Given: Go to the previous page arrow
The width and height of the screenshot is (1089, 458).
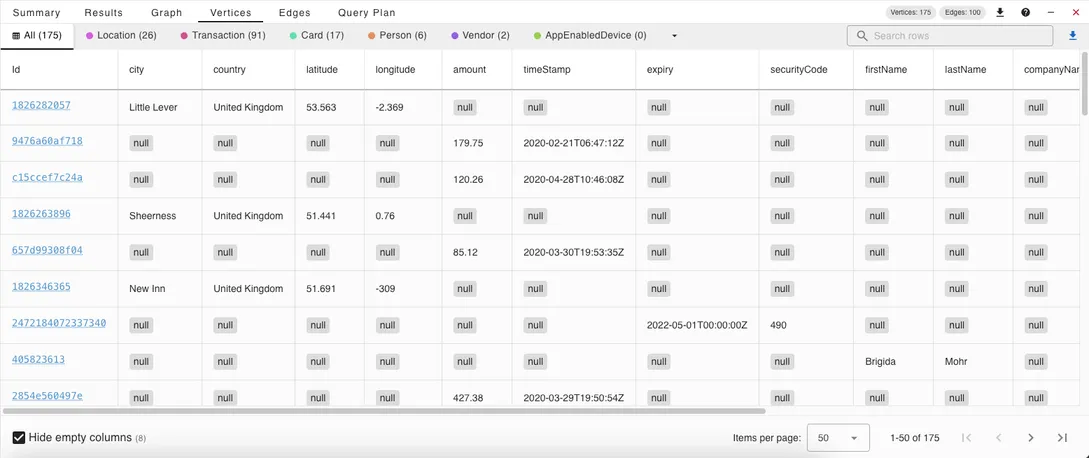Looking at the screenshot, I should point(999,438).
